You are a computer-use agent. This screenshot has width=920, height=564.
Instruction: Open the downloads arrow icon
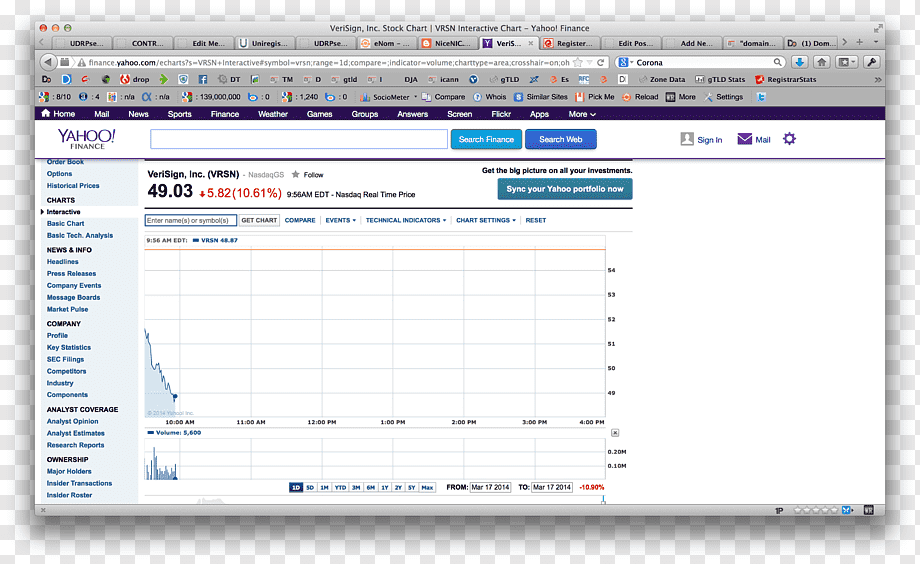[x=799, y=62]
